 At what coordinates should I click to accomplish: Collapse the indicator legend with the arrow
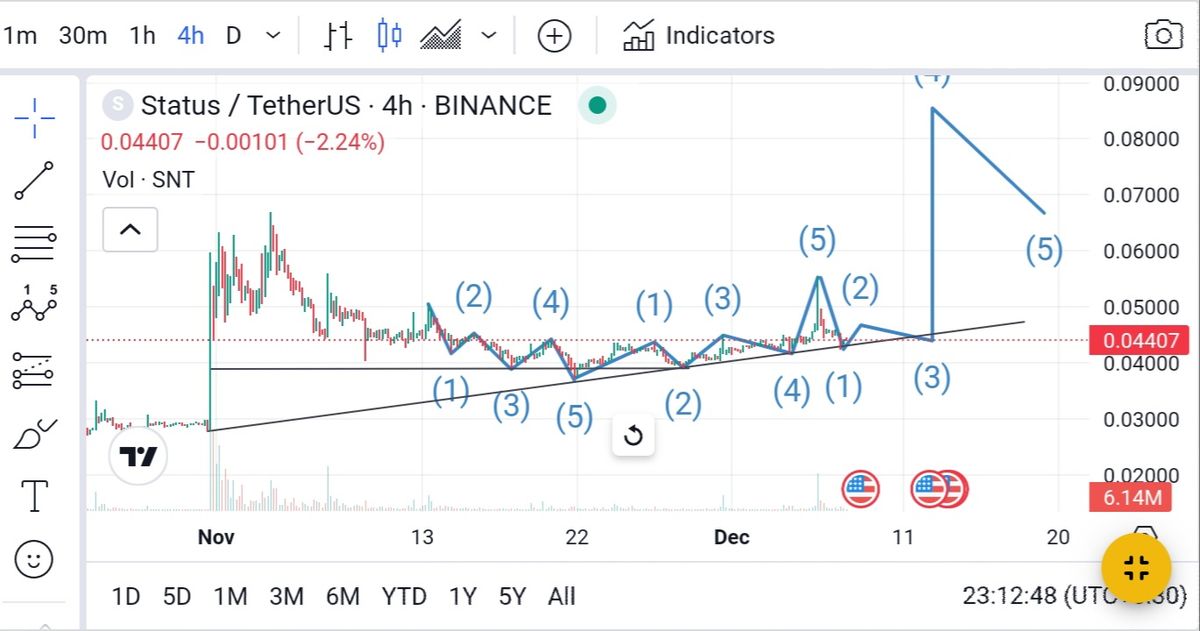[130, 230]
